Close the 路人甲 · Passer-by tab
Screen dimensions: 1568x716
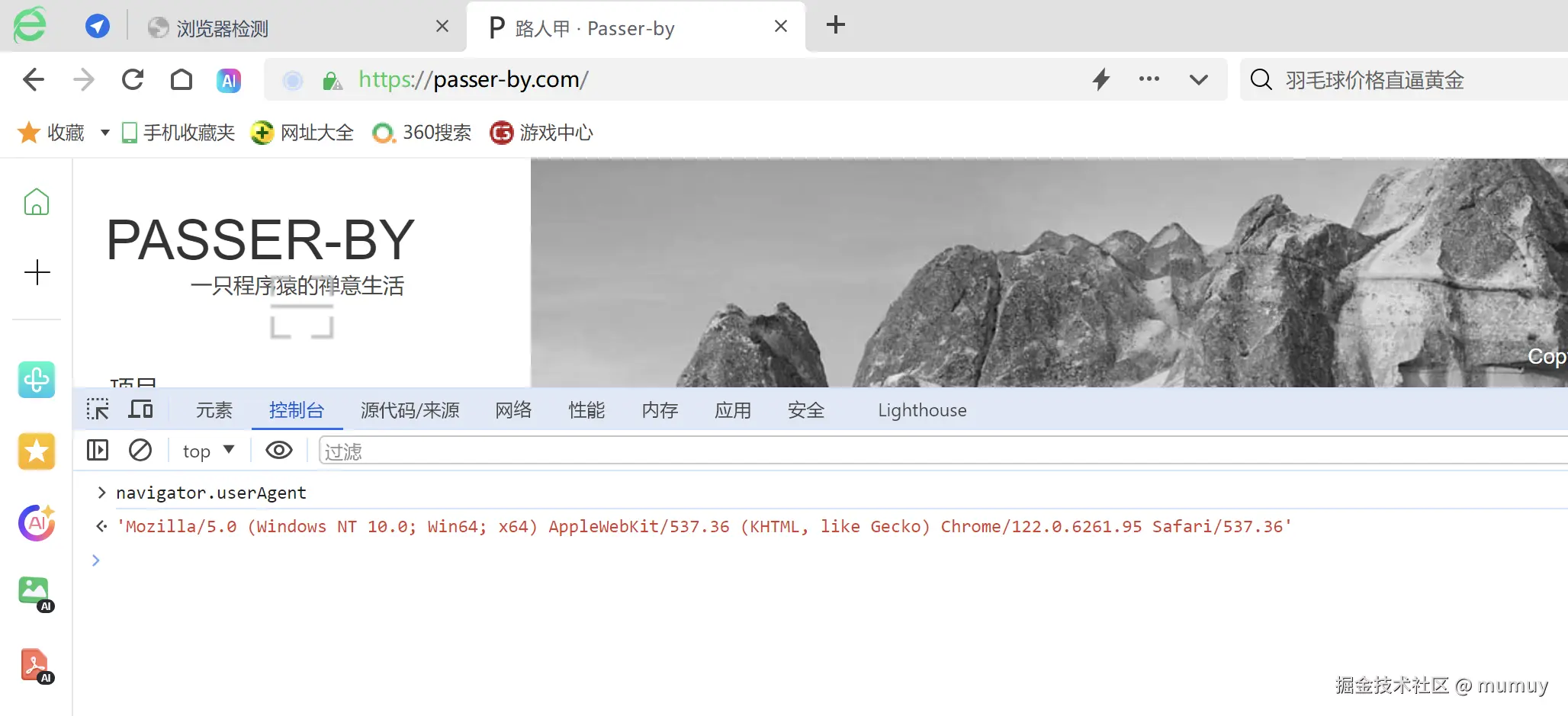click(781, 27)
